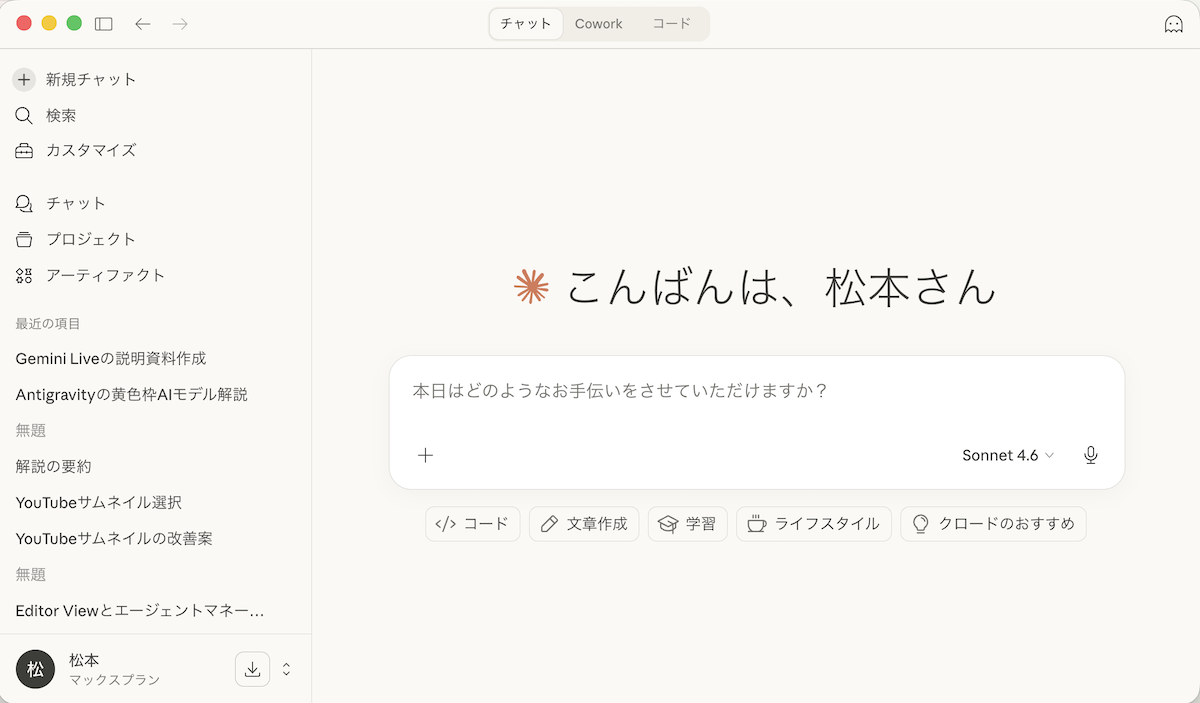Open incognito chat ghost icon
This screenshot has width=1200, height=703.
point(1174,24)
